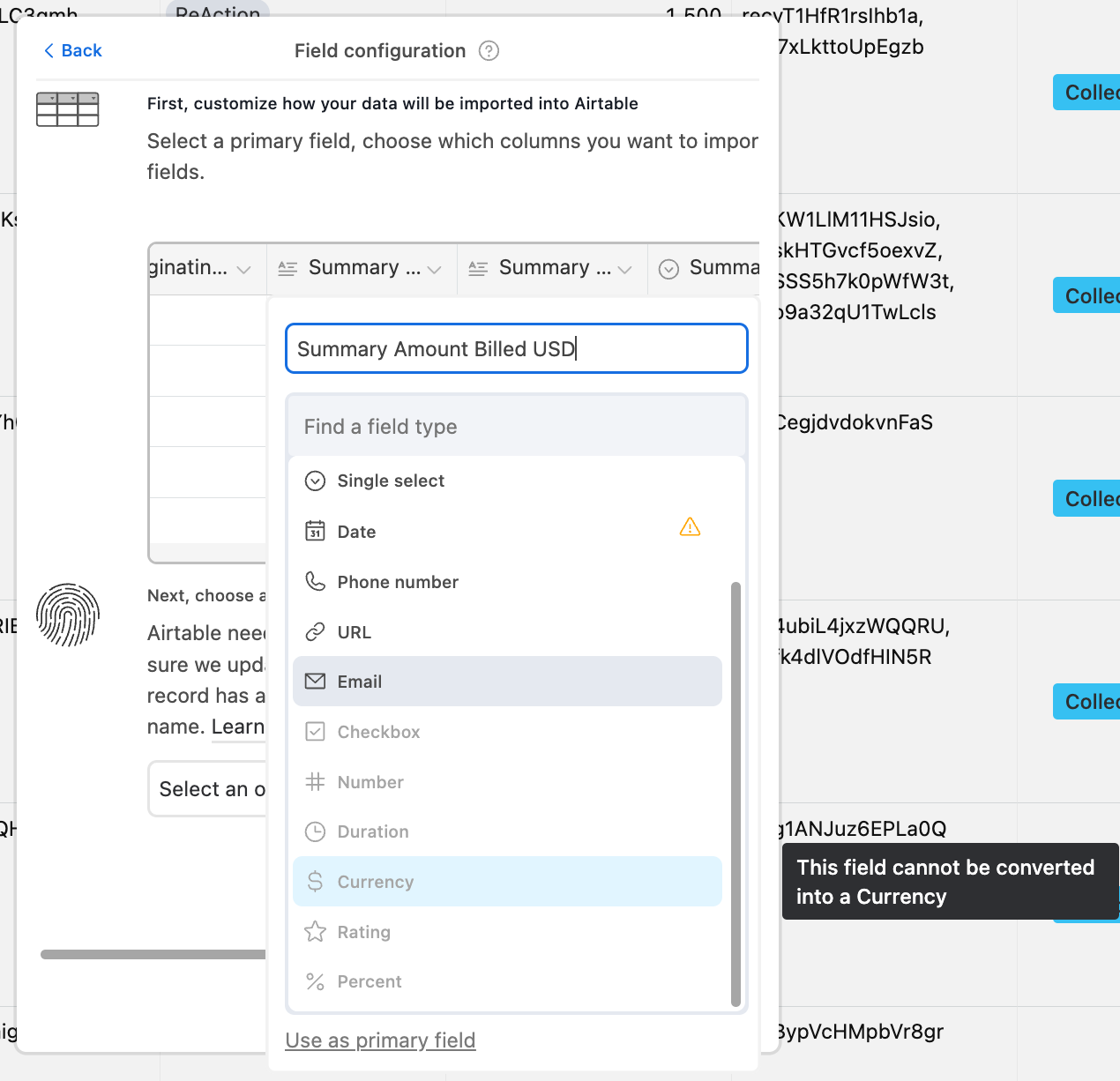This screenshot has width=1120, height=1081.
Task: Select the Duration field type
Action: 507,831
